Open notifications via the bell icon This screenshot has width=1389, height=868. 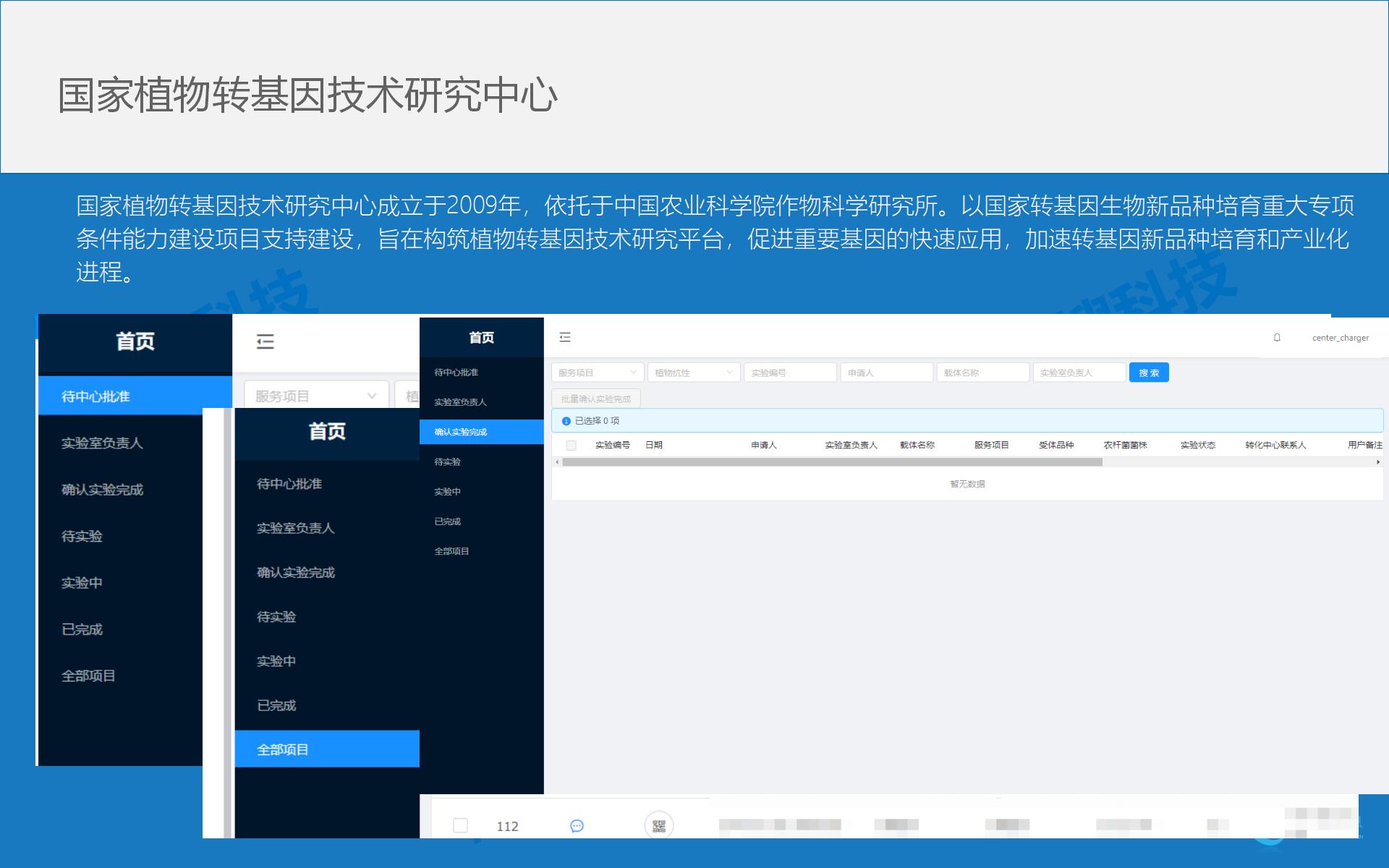tap(1275, 337)
